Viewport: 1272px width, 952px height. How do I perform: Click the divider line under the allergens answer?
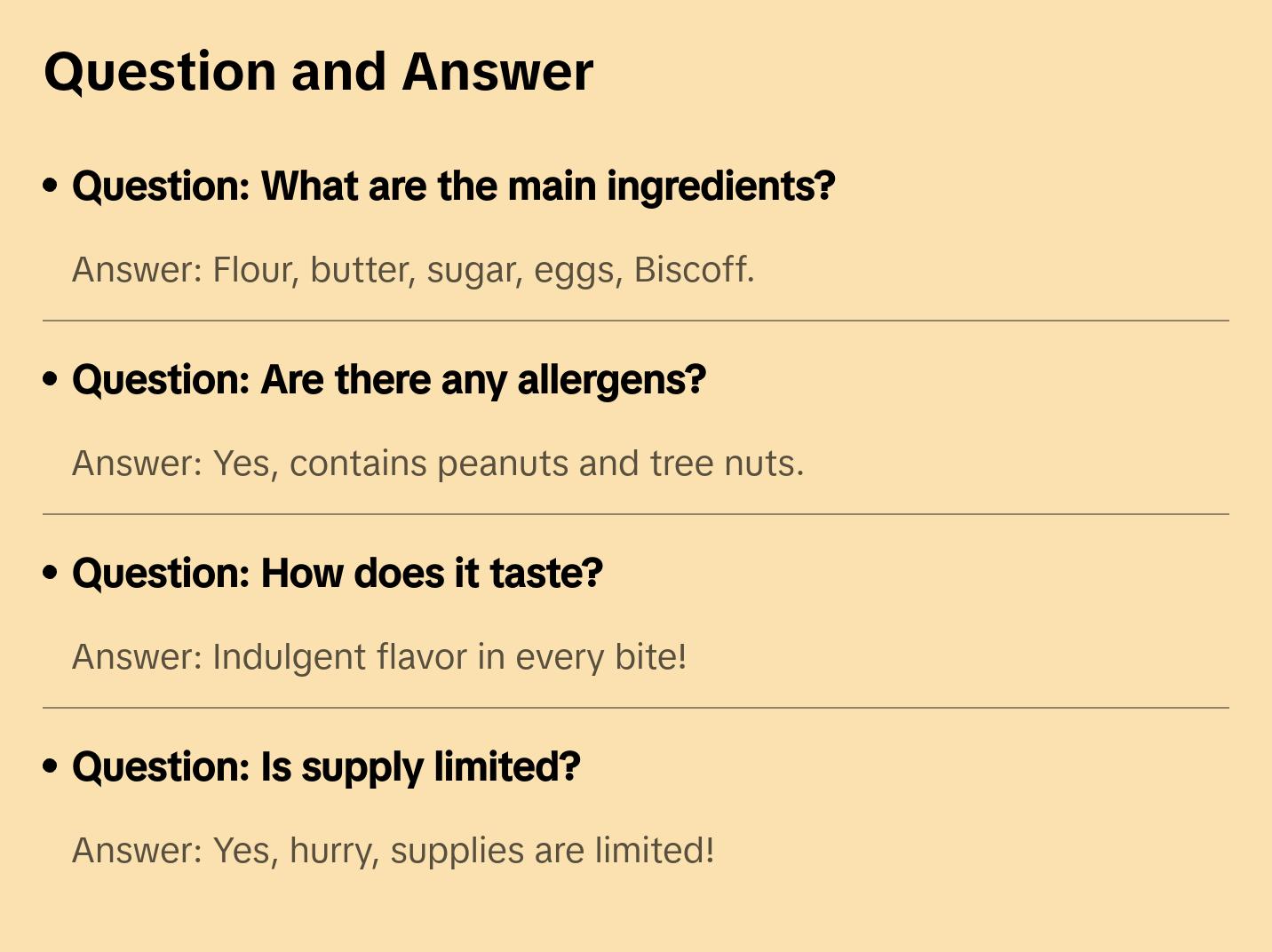635,514
